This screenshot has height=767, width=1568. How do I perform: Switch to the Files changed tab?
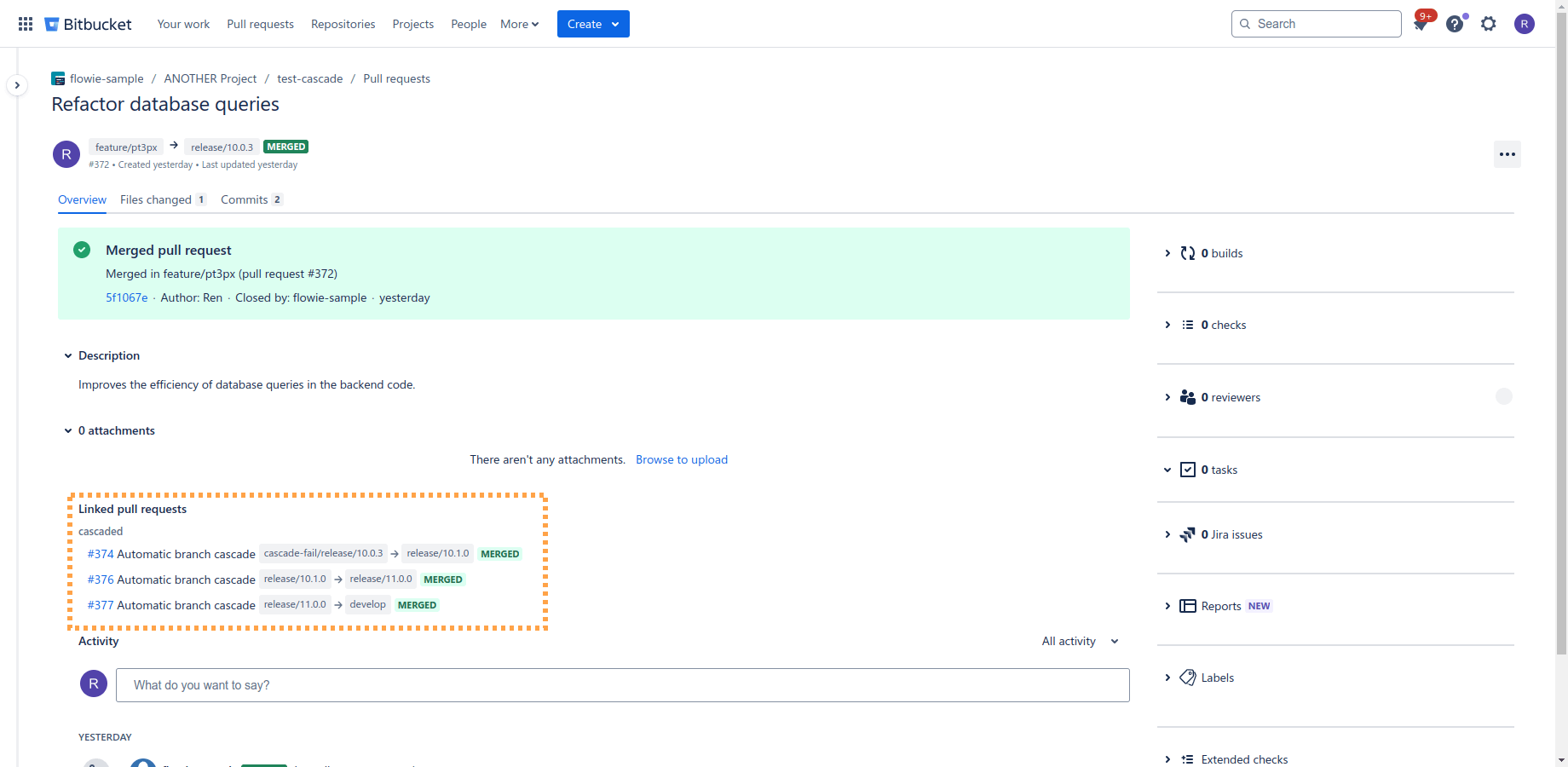156,199
